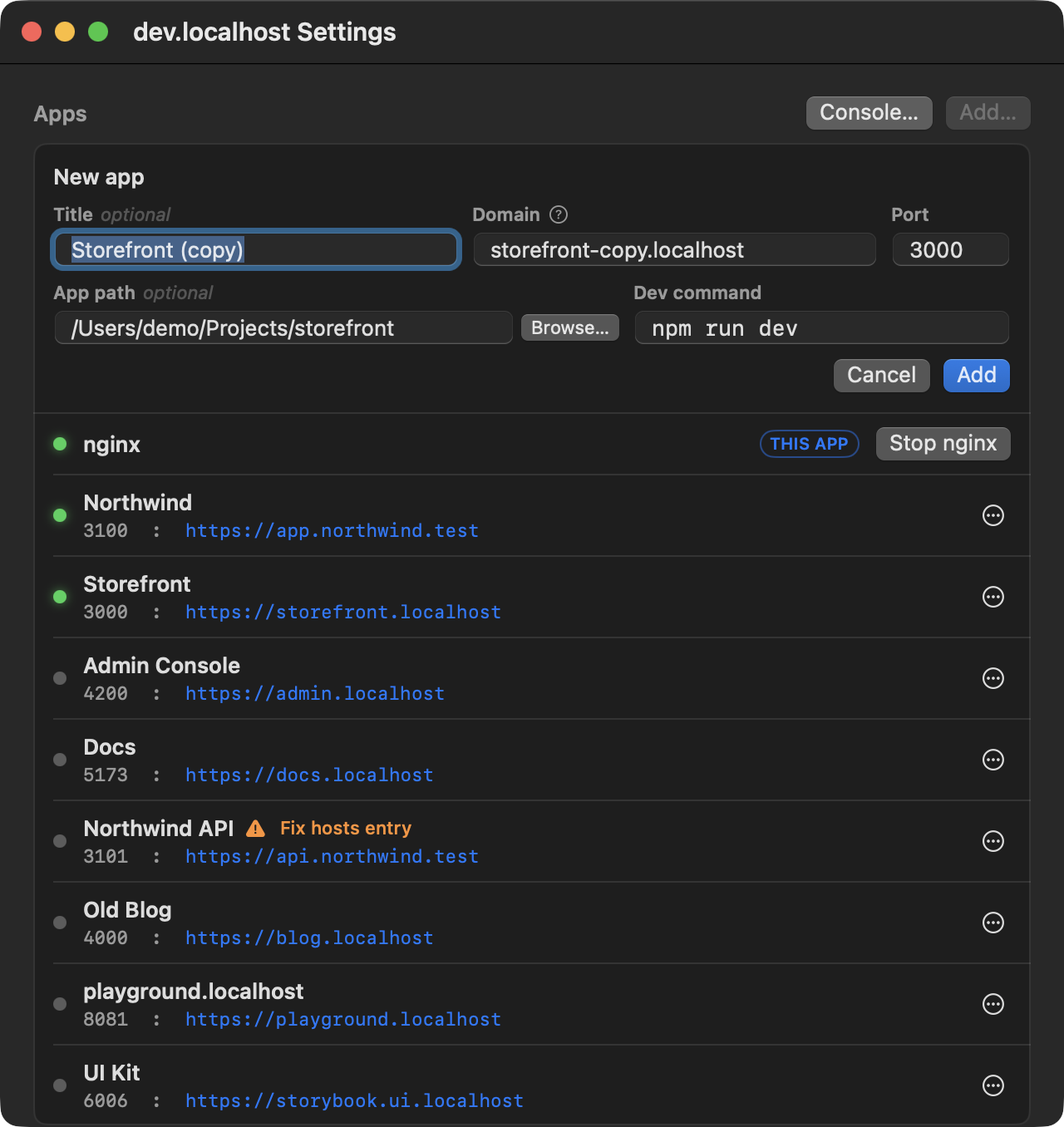
Task: Select the Old Blog app title
Action: tap(128, 910)
